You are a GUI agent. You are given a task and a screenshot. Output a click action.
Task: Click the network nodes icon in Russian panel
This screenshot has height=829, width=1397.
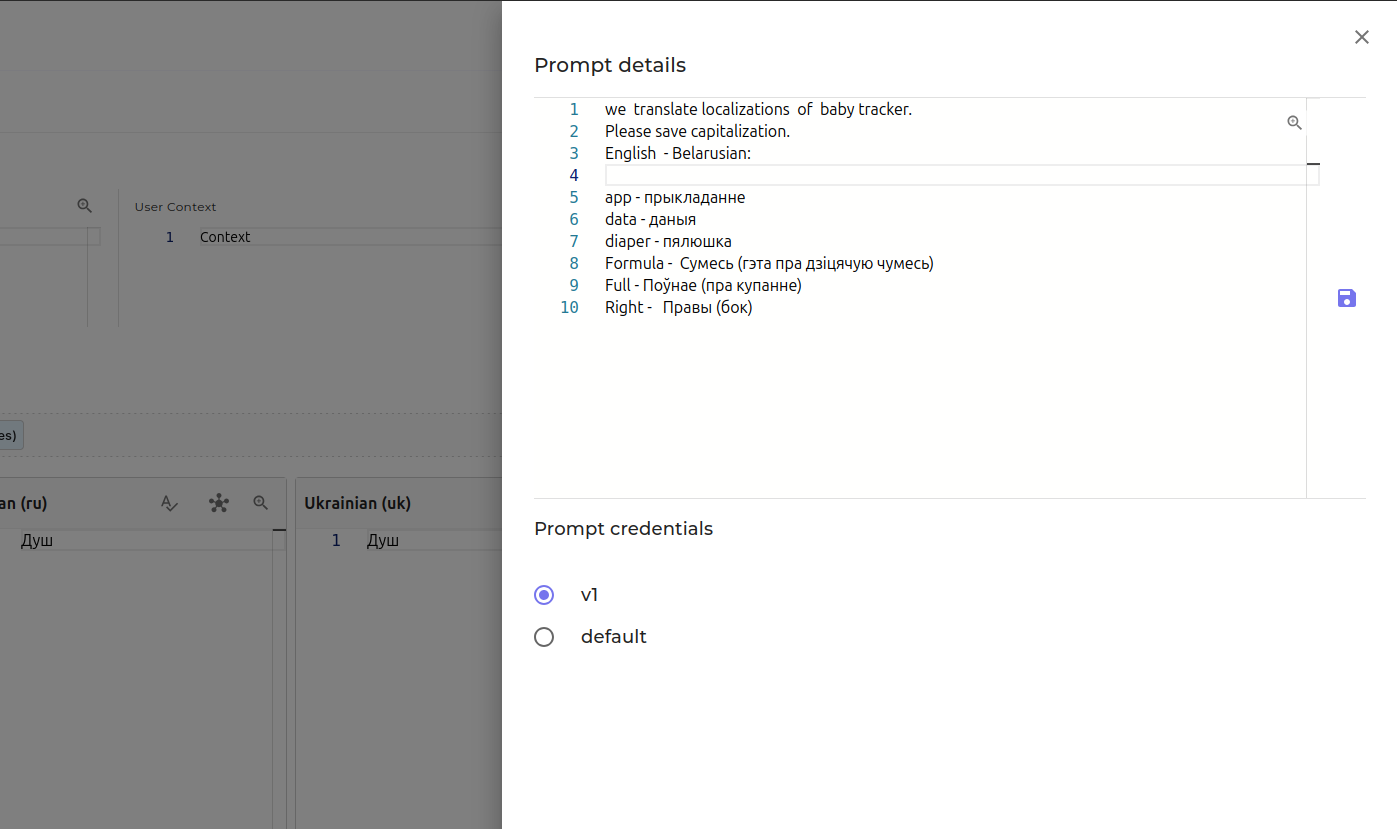click(219, 503)
